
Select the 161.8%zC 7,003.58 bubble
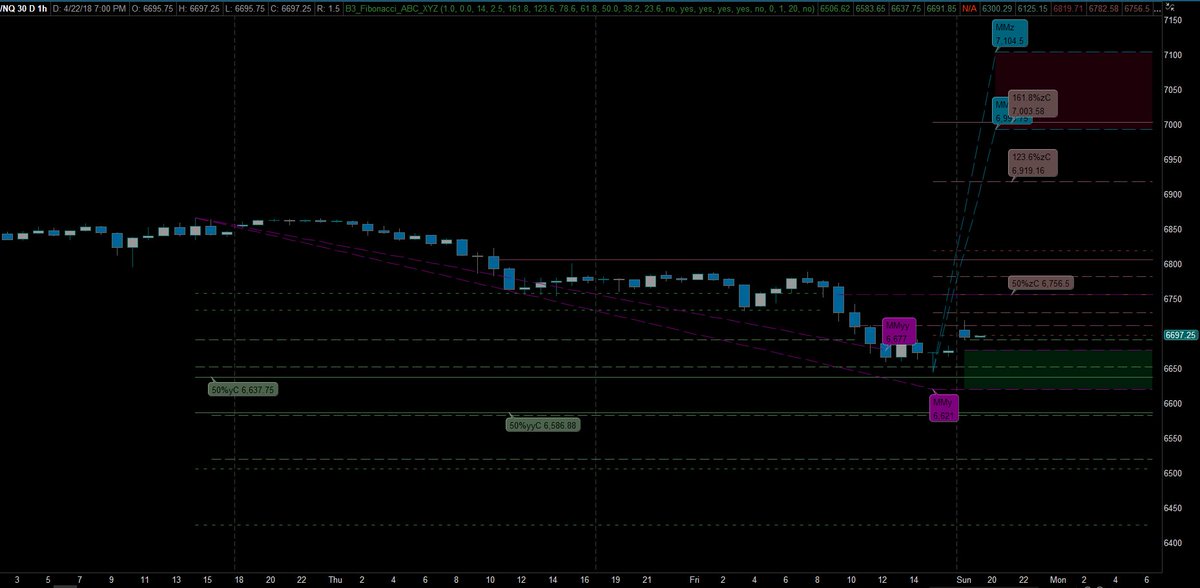tap(1034, 104)
